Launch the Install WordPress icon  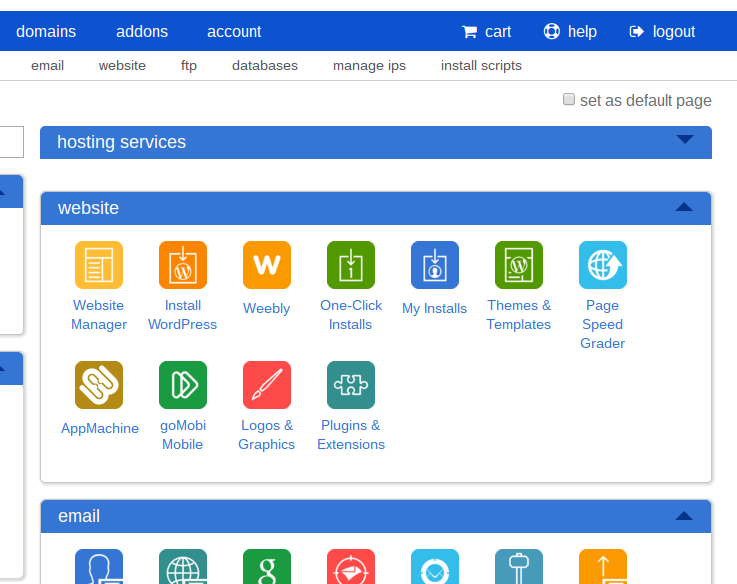pyautogui.click(x=183, y=265)
